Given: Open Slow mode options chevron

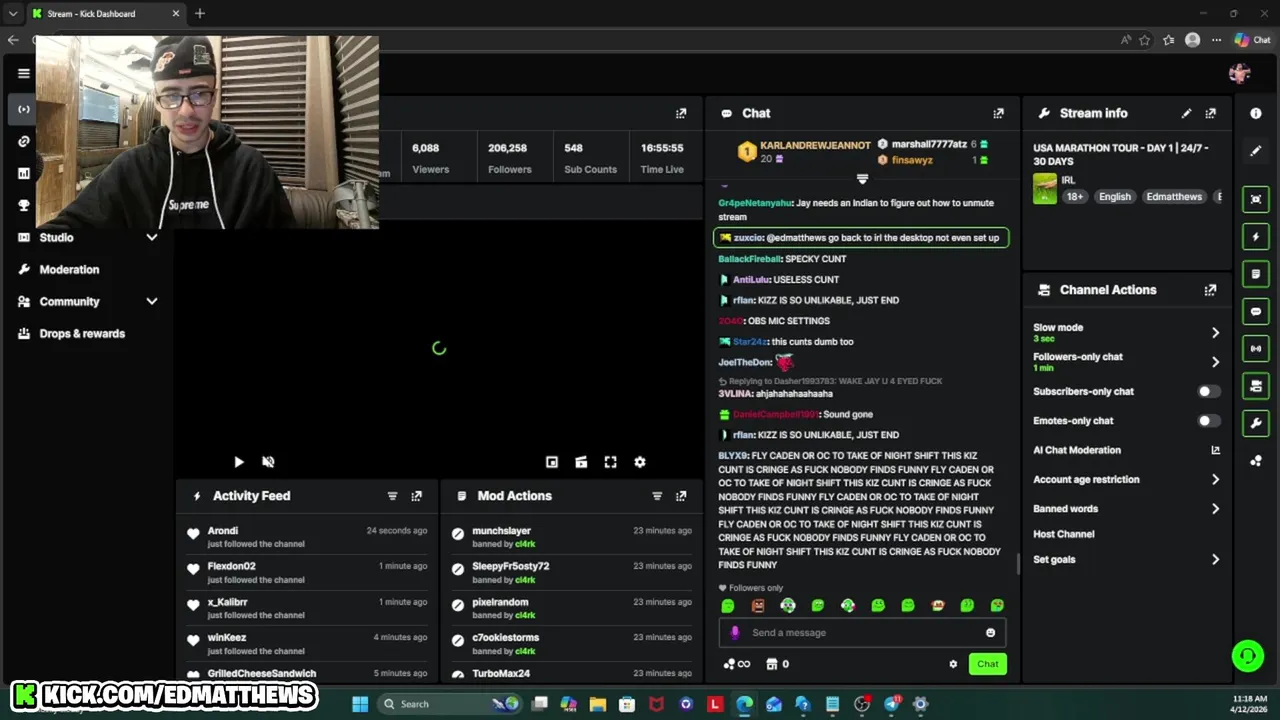Looking at the screenshot, I should tap(1216, 332).
